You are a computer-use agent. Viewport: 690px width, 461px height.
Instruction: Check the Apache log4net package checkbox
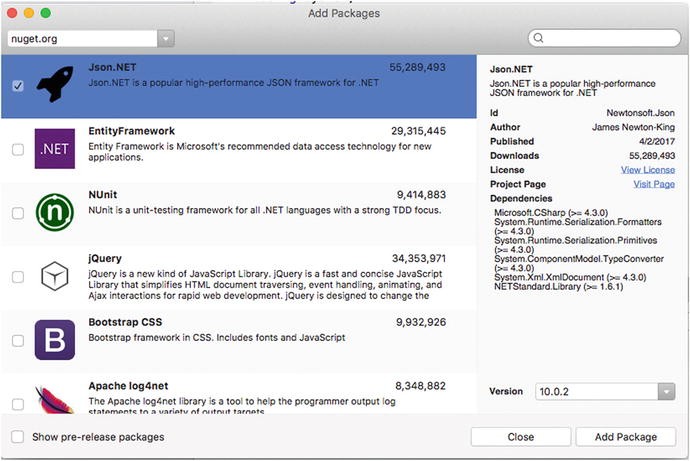[x=18, y=404]
